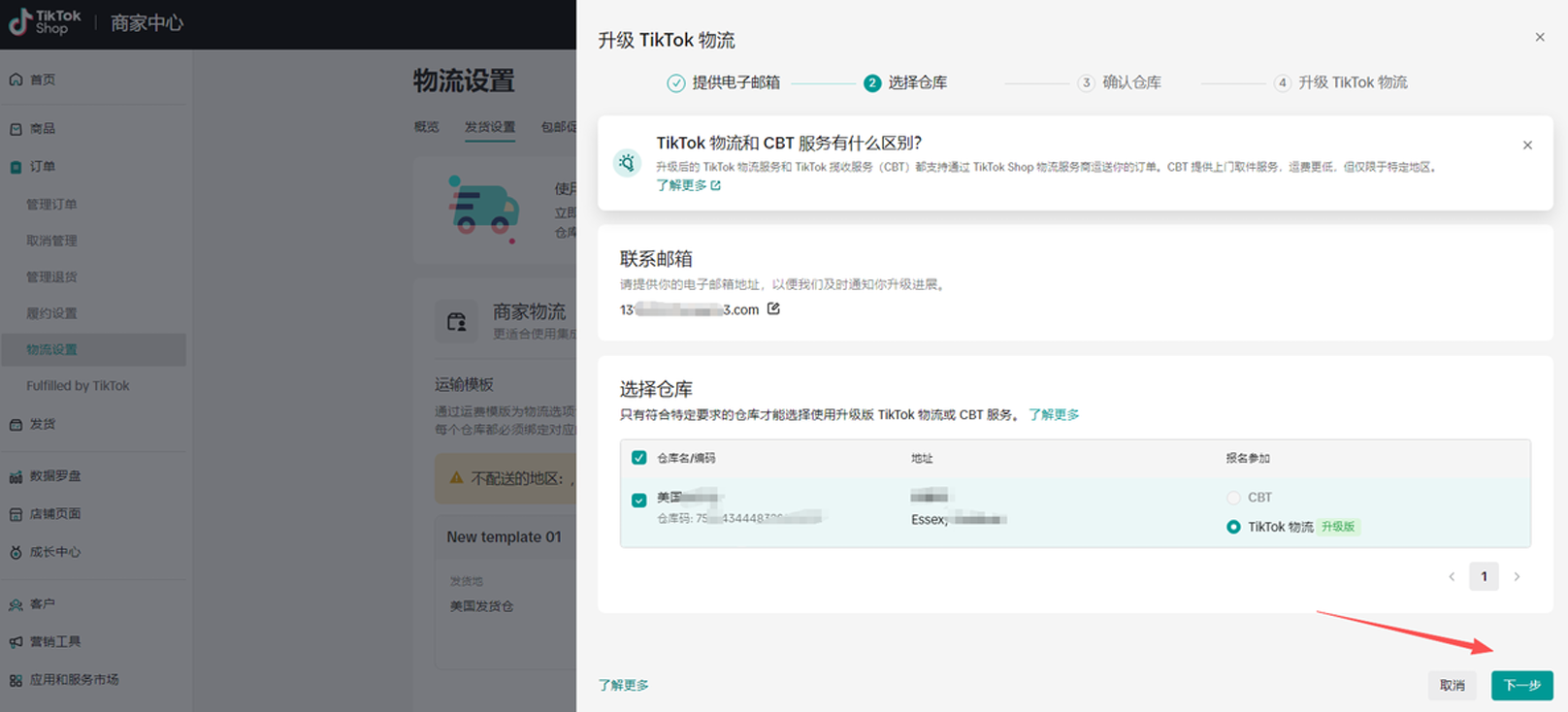The width and height of the screenshot is (1568, 712).
Task: Click the home icon in sidebar
Action: click(16, 80)
